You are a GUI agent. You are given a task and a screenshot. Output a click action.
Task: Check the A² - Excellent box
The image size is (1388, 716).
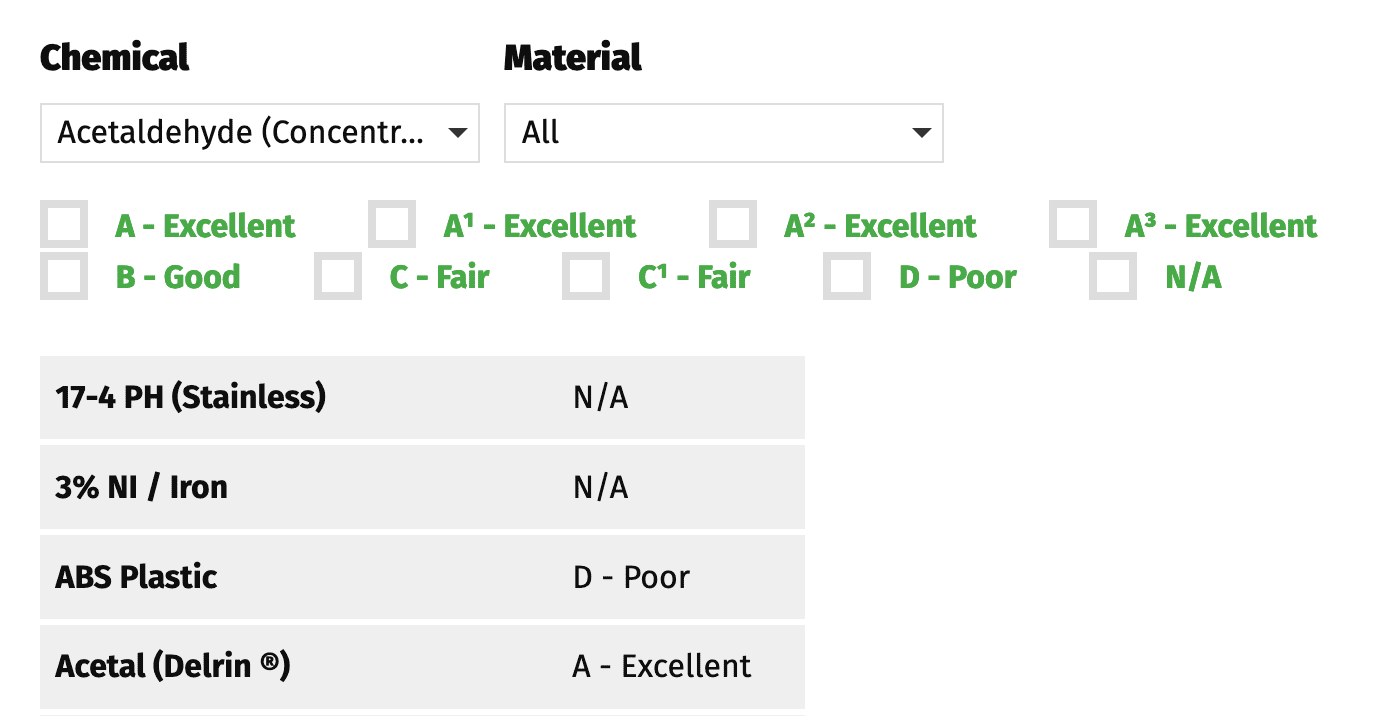coord(733,225)
